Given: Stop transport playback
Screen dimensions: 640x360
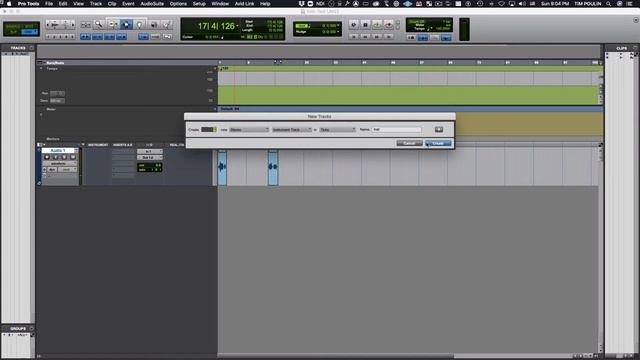Looking at the screenshot, I should click(x=365, y=25).
